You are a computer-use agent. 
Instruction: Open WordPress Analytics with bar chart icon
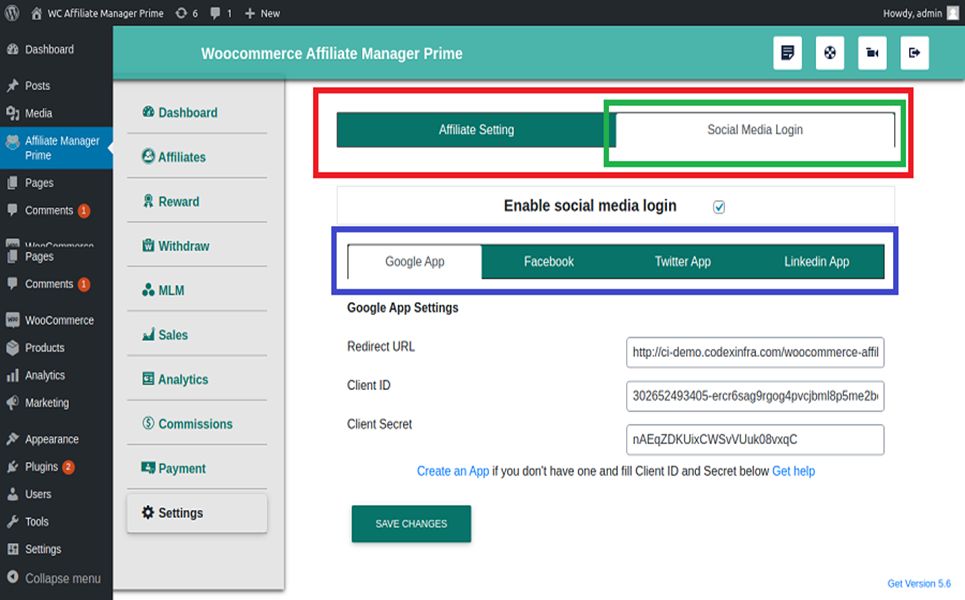tap(36, 375)
